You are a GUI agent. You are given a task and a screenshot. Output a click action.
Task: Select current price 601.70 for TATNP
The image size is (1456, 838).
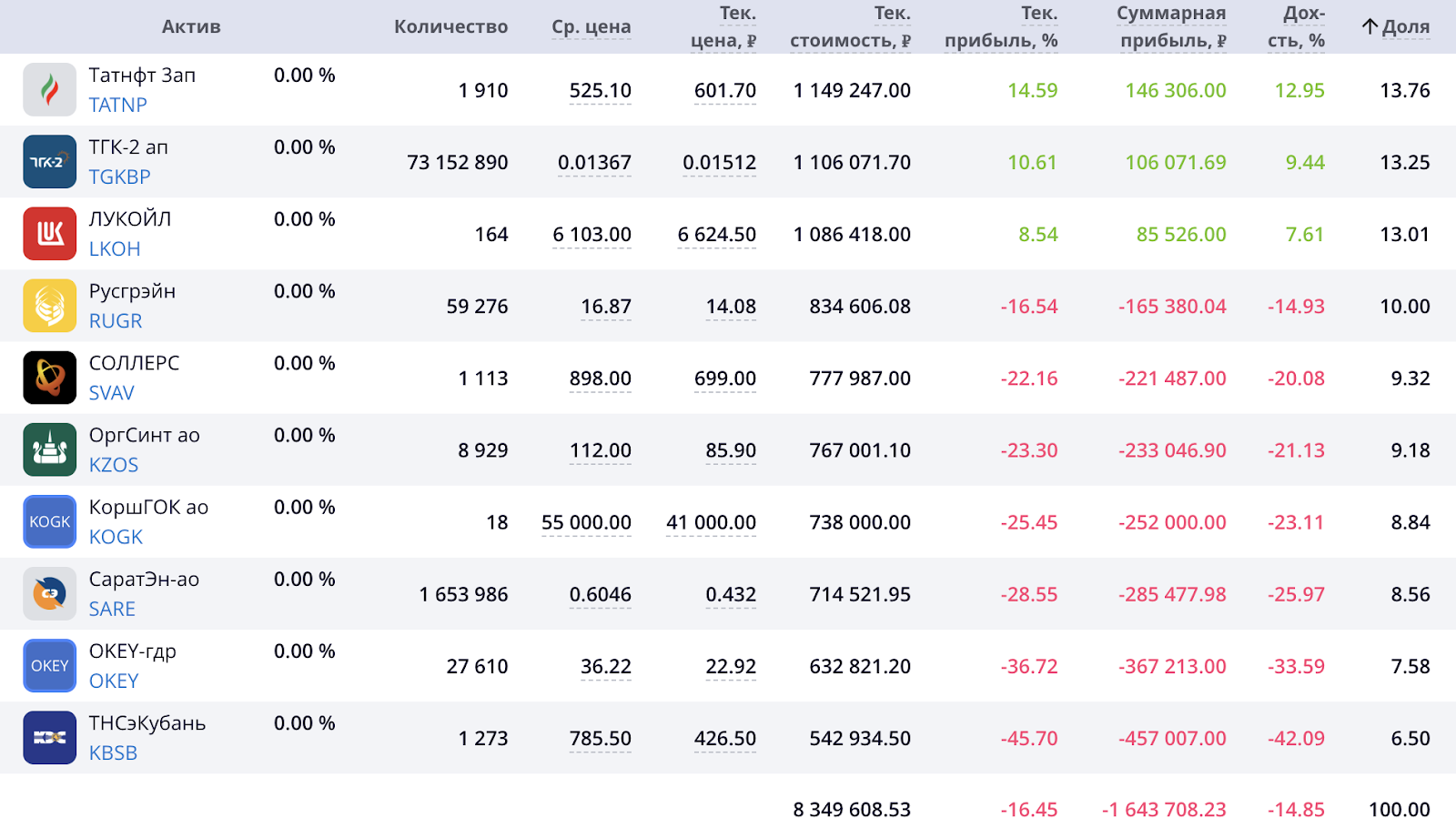pyautogui.click(x=725, y=91)
